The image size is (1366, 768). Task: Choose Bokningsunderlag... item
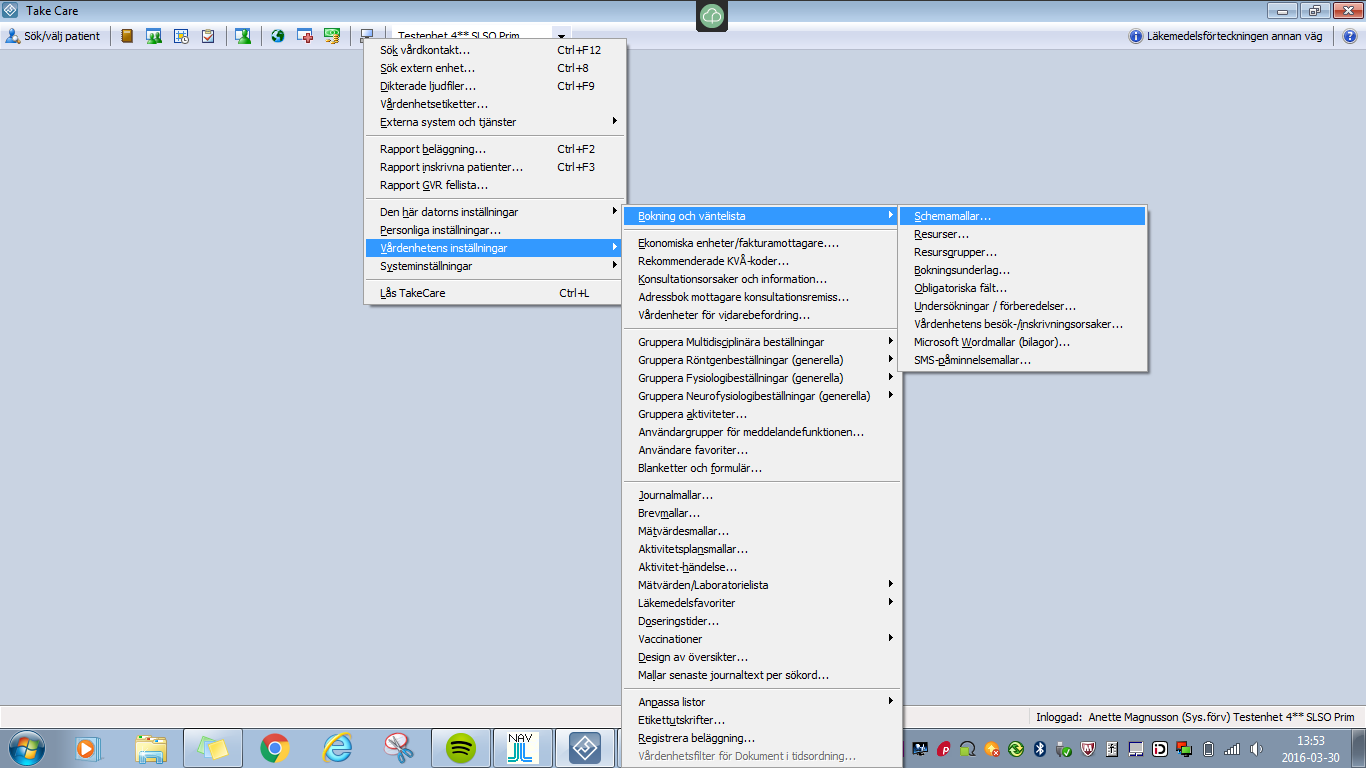pyautogui.click(x=1023, y=270)
